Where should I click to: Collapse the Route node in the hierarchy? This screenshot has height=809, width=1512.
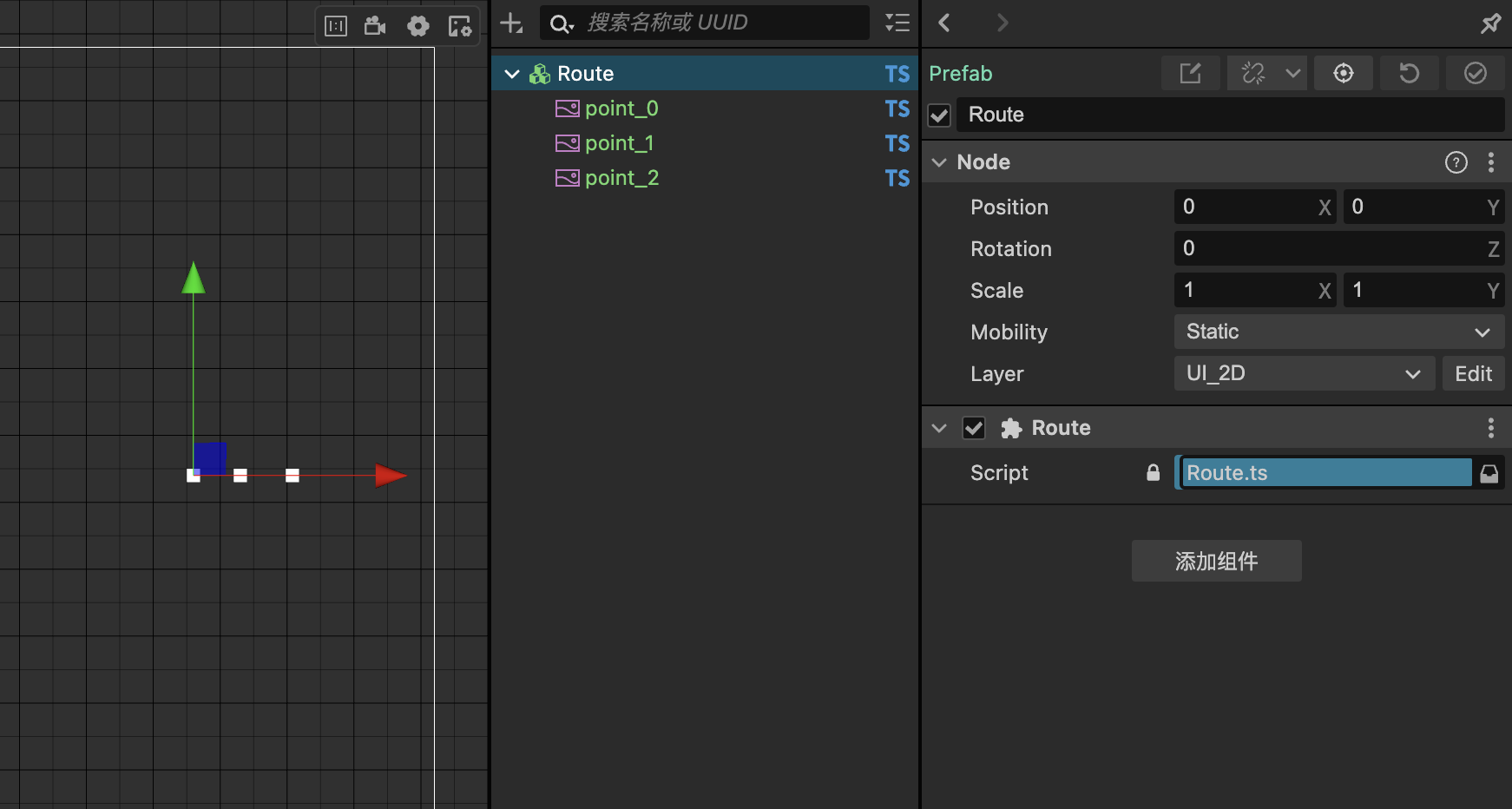pyautogui.click(x=512, y=74)
